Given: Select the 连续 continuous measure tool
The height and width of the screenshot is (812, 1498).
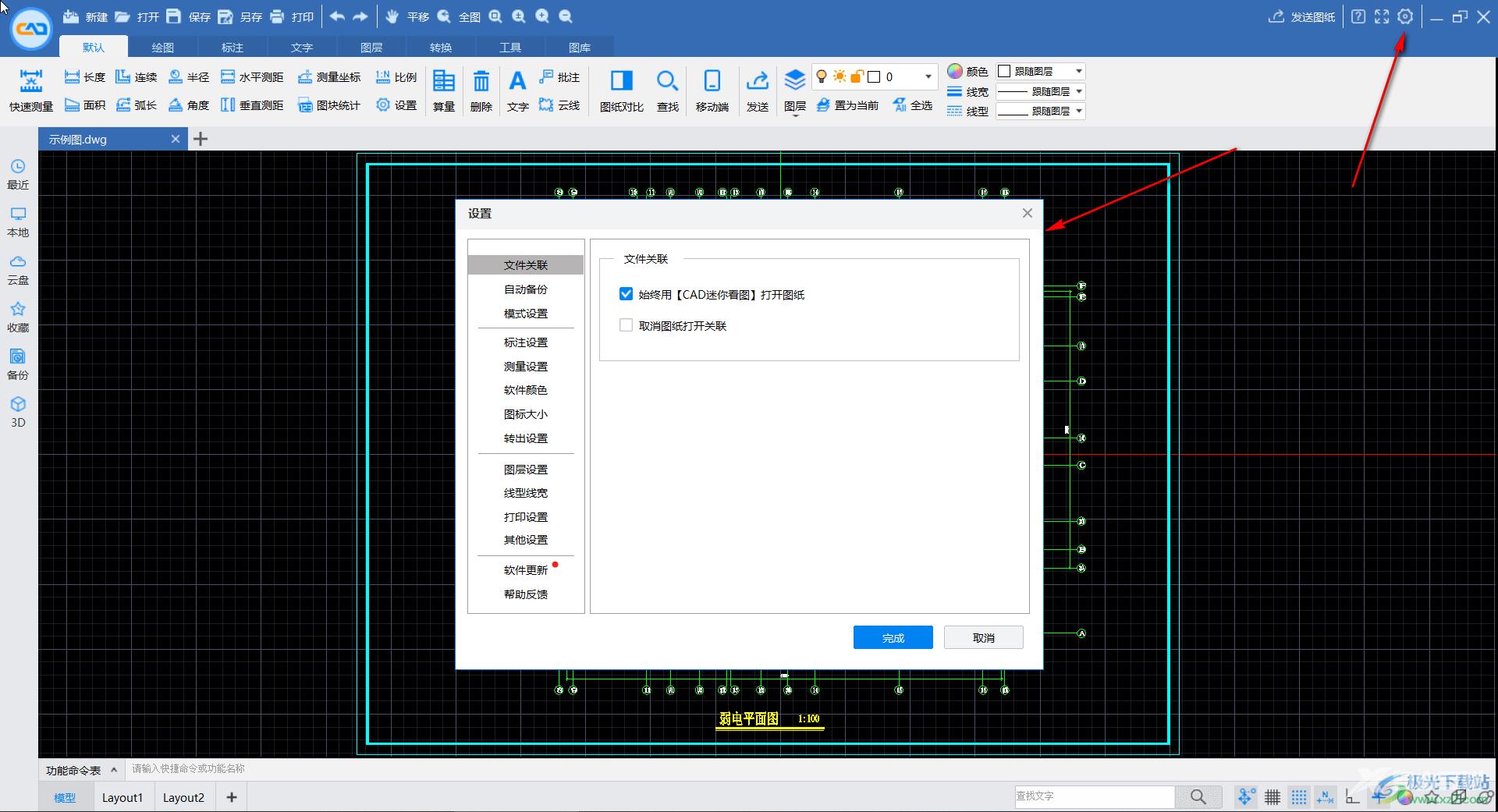Looking at the screenshot, I should [136, 76].
